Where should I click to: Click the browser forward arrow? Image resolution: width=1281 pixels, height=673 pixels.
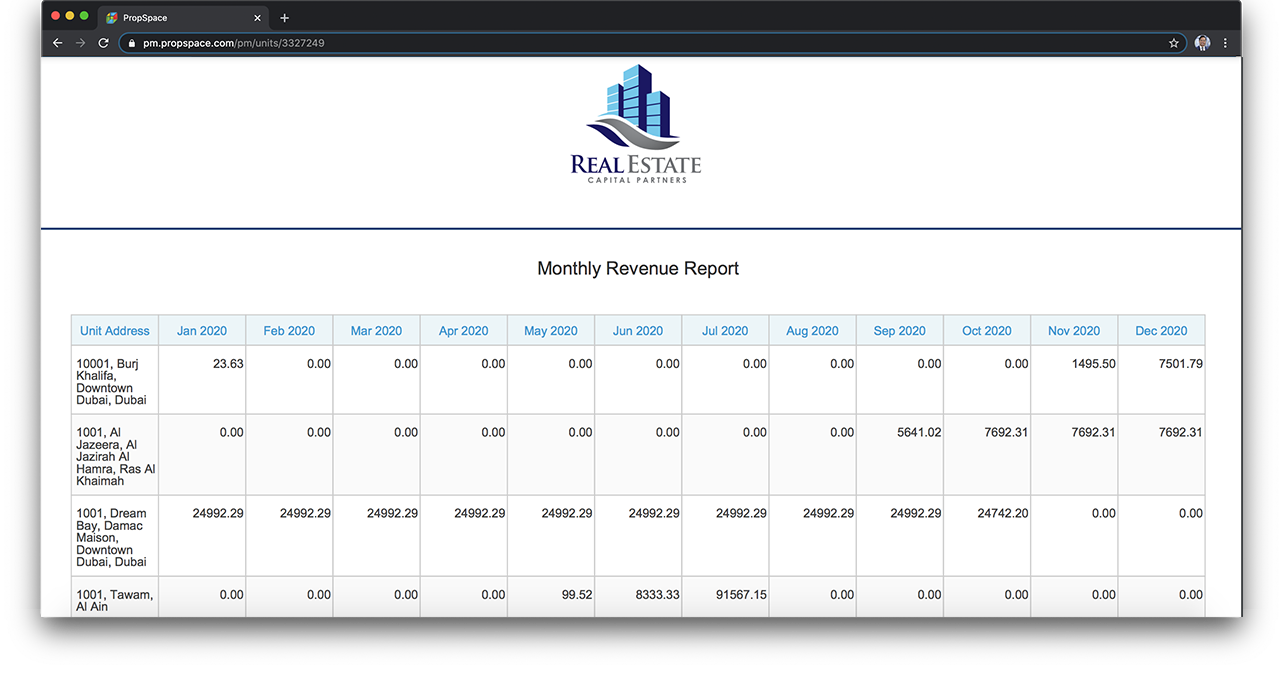point(80,43)
